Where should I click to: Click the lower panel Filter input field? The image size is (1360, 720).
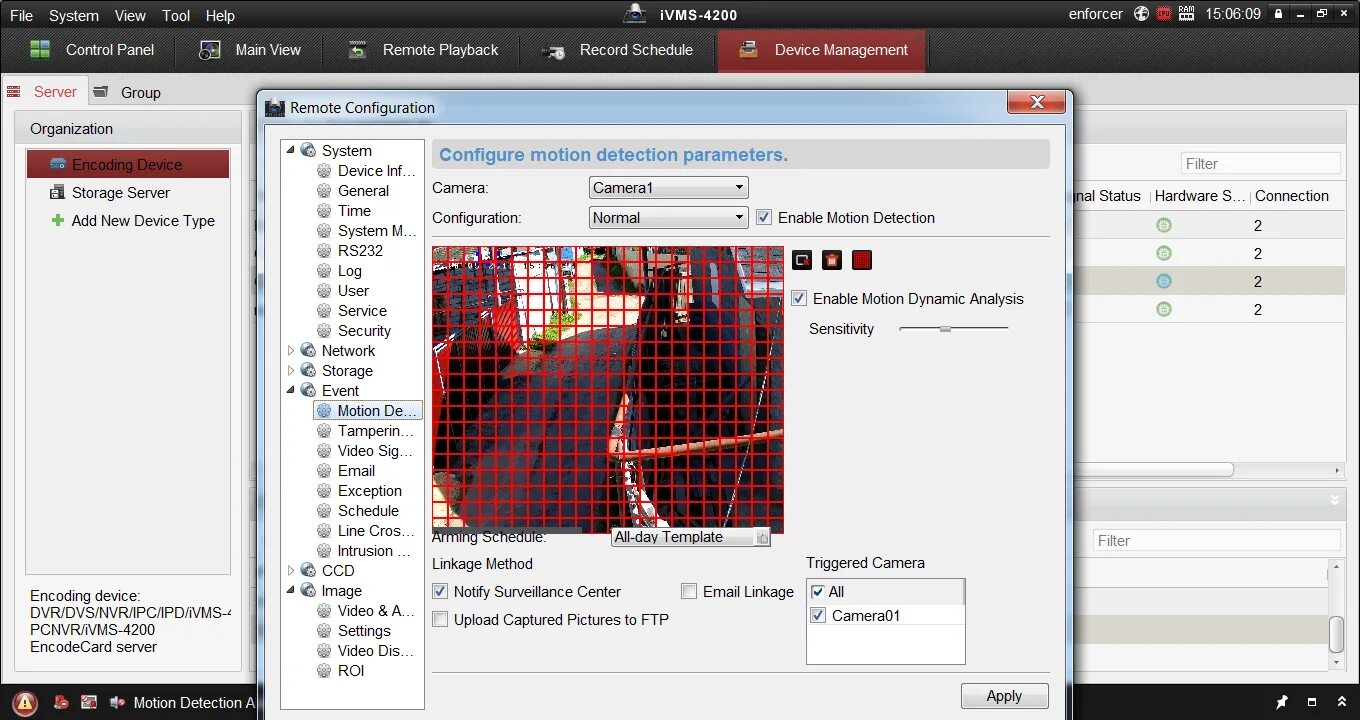point(1216,541)
